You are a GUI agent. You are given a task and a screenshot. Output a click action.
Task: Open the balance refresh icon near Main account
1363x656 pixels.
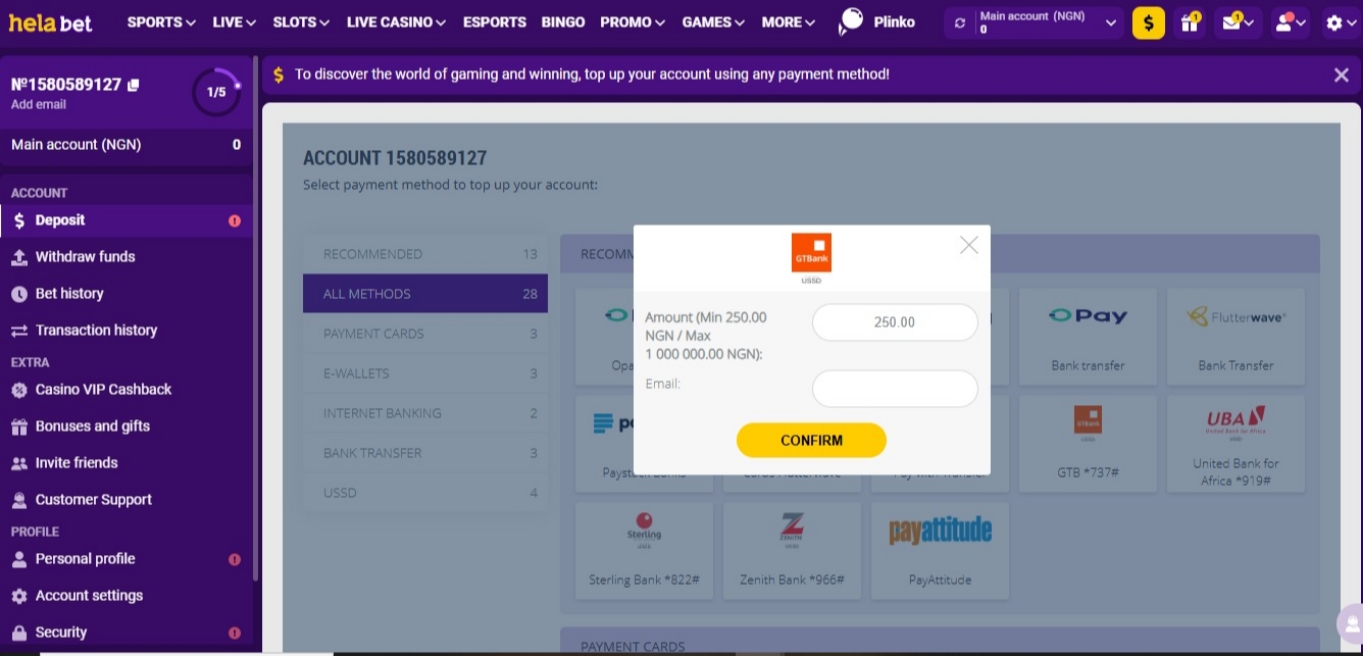coord(959,21)
